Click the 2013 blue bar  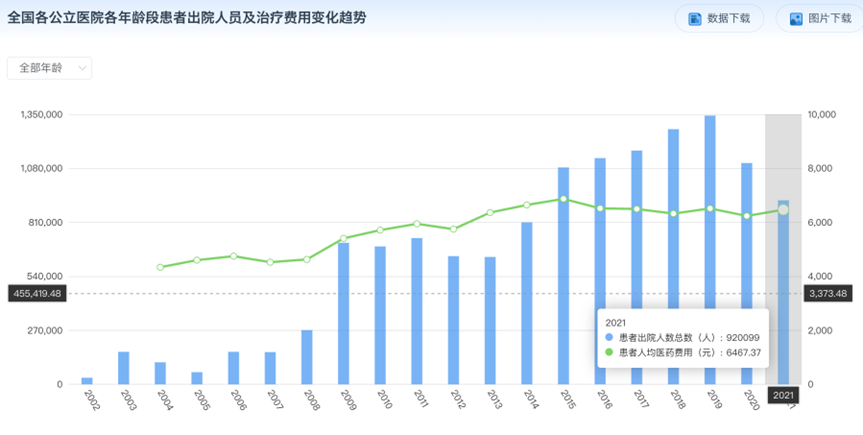coord(490,320)
